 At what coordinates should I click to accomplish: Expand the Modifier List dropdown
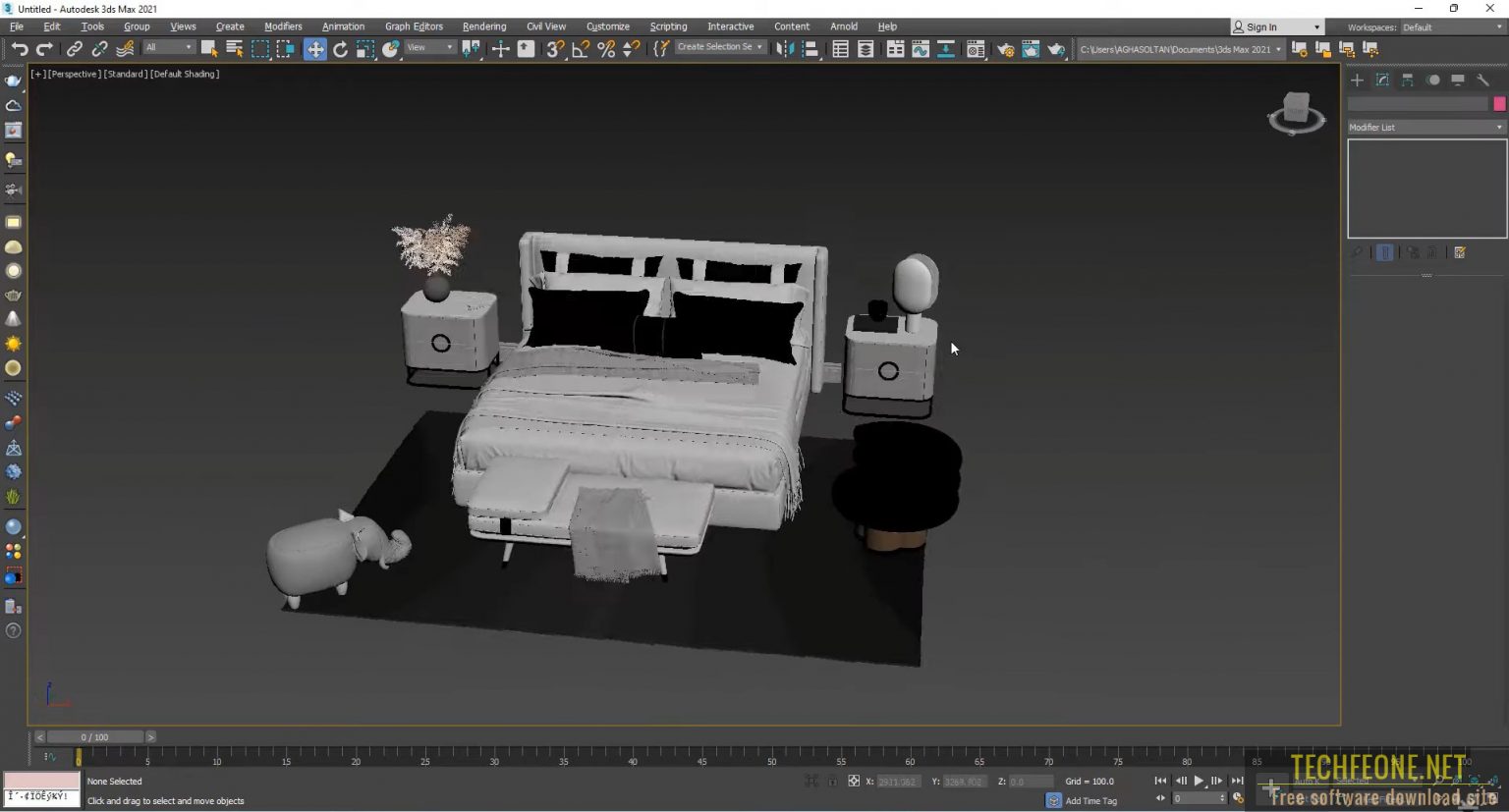(x=1426, y=128)
